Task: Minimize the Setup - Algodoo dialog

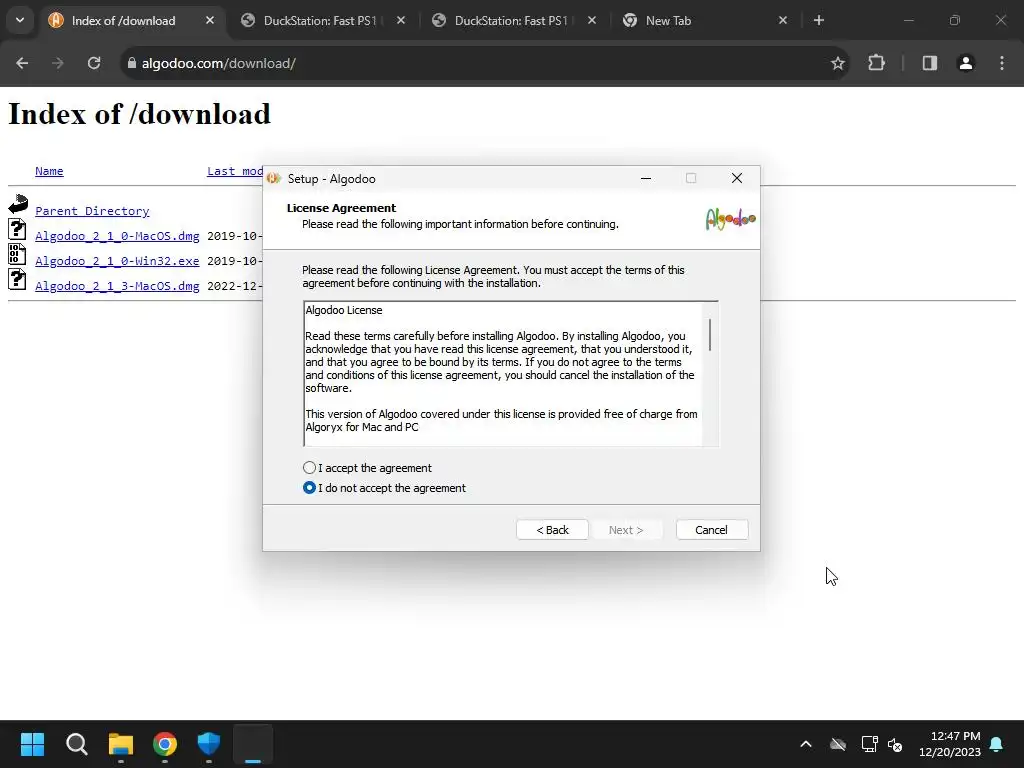Action: point(646,178)
